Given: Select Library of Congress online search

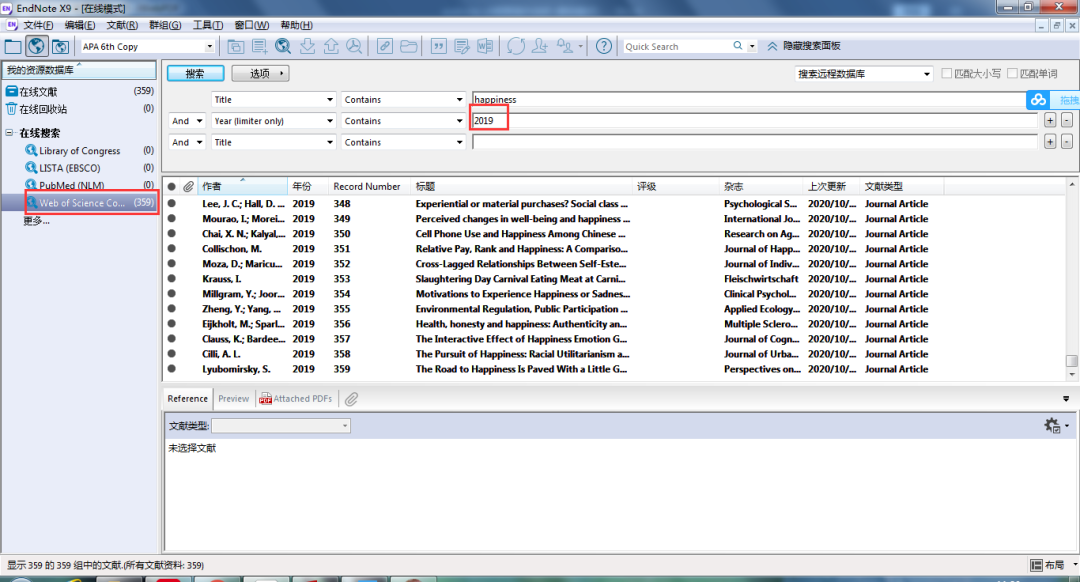Looking at the screenshot, I should [x=79, y=151].
